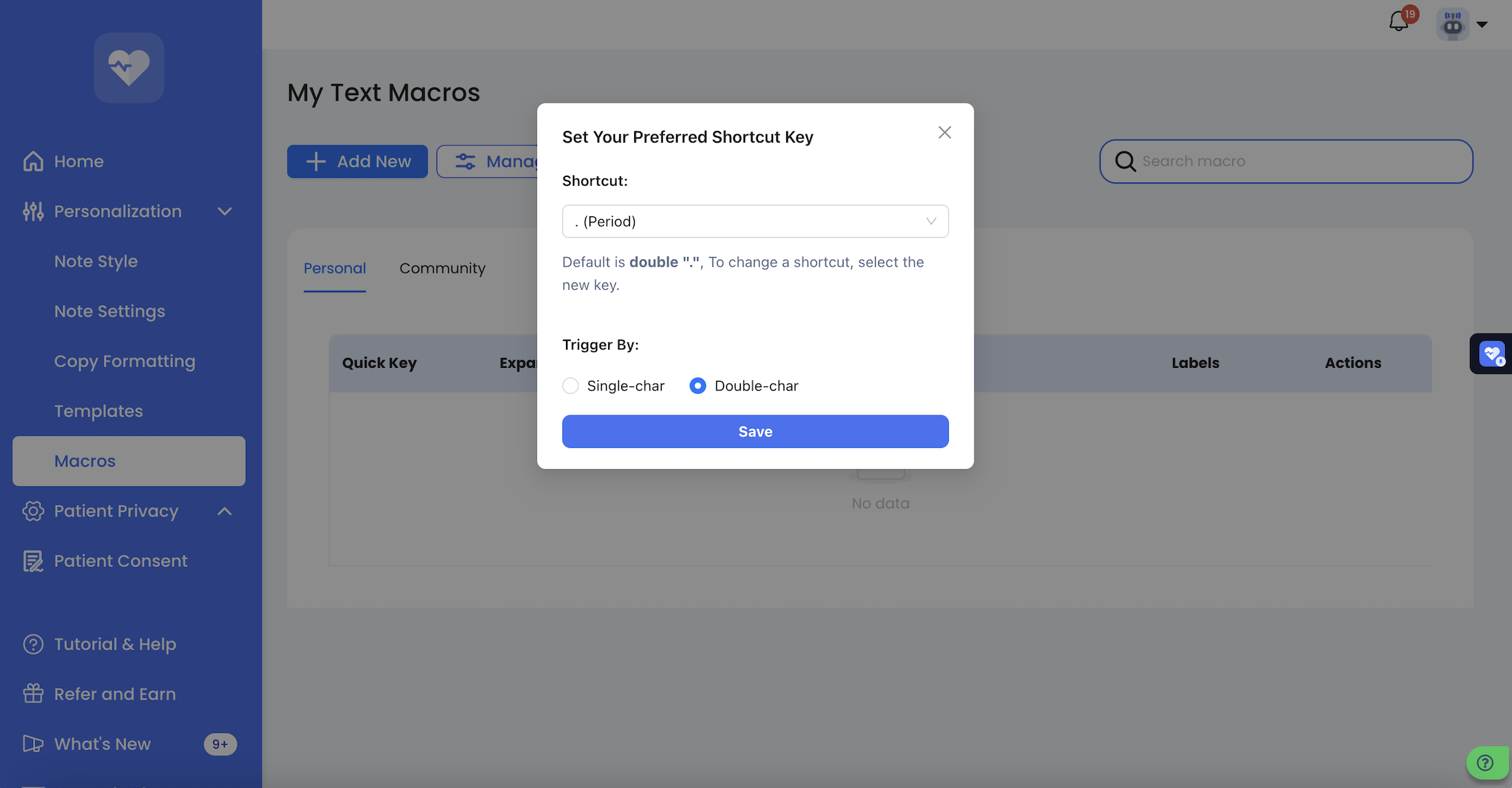The image size is (1512, 788).
Task: Click the heart pulse app logo
Action: 129,68
